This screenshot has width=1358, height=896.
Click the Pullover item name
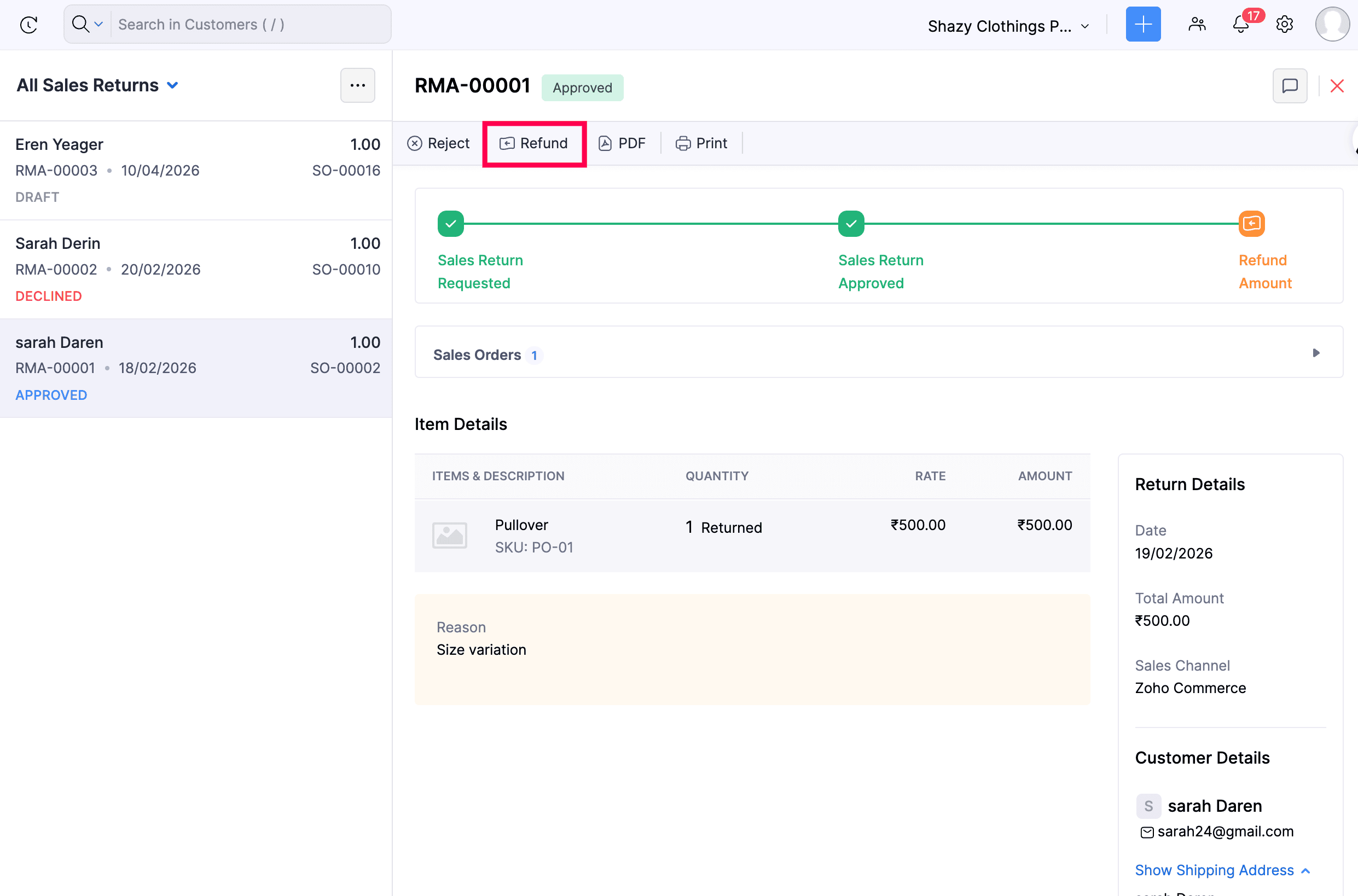click(x=521, y=525)
